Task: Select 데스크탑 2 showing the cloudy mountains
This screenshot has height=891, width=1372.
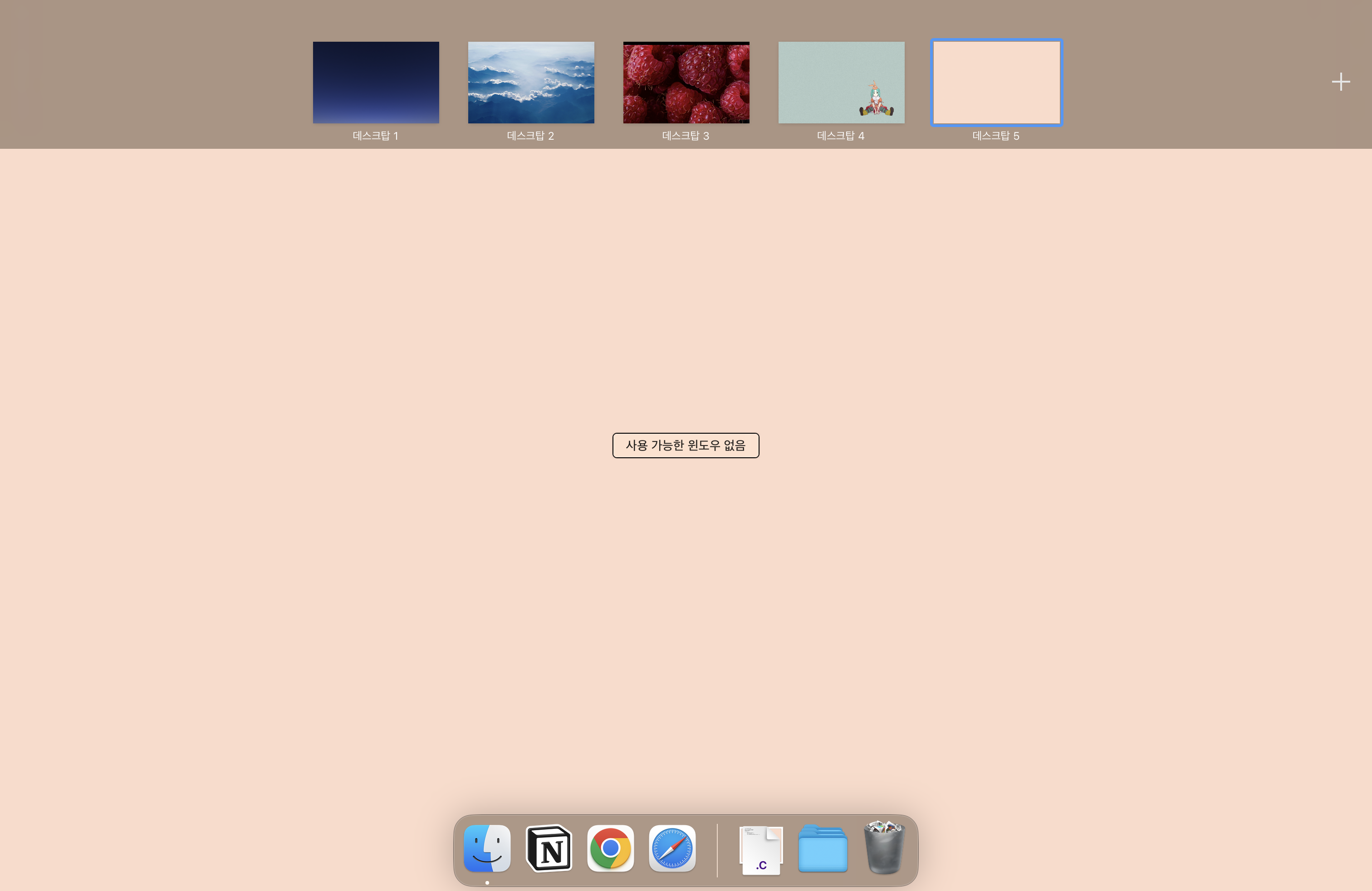Action: click(530, 82)
